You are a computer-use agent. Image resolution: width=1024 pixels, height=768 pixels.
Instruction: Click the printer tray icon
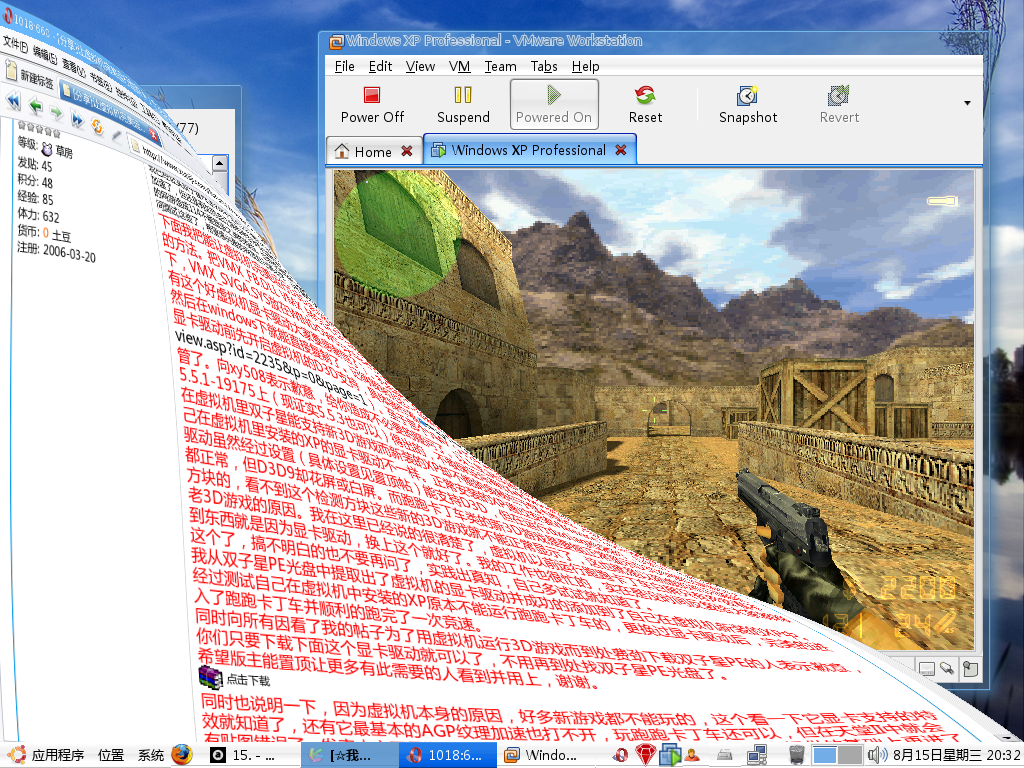point(725,756)
